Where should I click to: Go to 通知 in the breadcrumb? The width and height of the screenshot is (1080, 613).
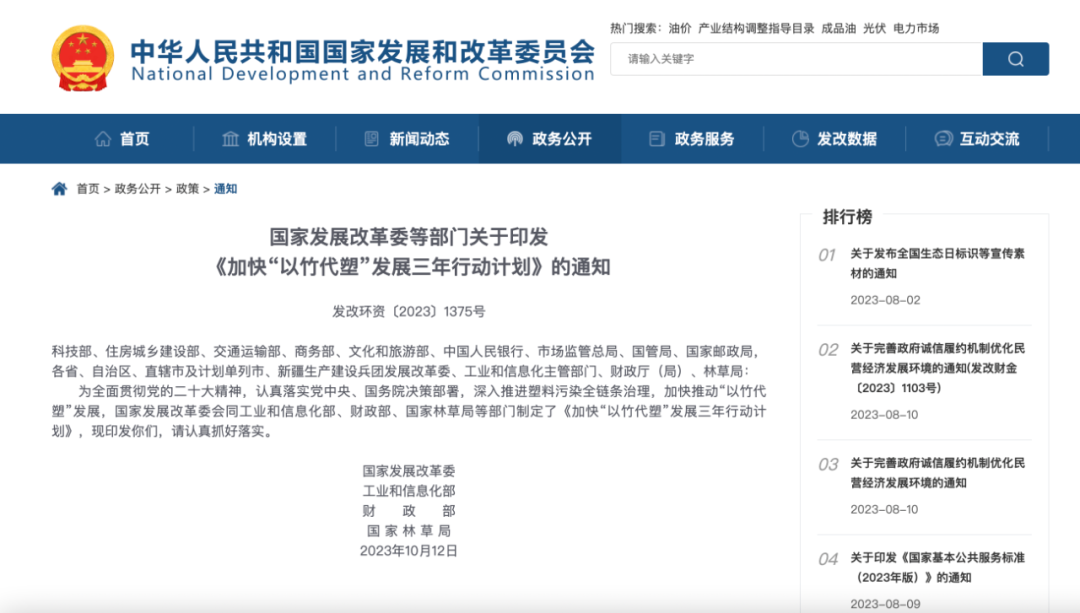click(x=225, y=189)
